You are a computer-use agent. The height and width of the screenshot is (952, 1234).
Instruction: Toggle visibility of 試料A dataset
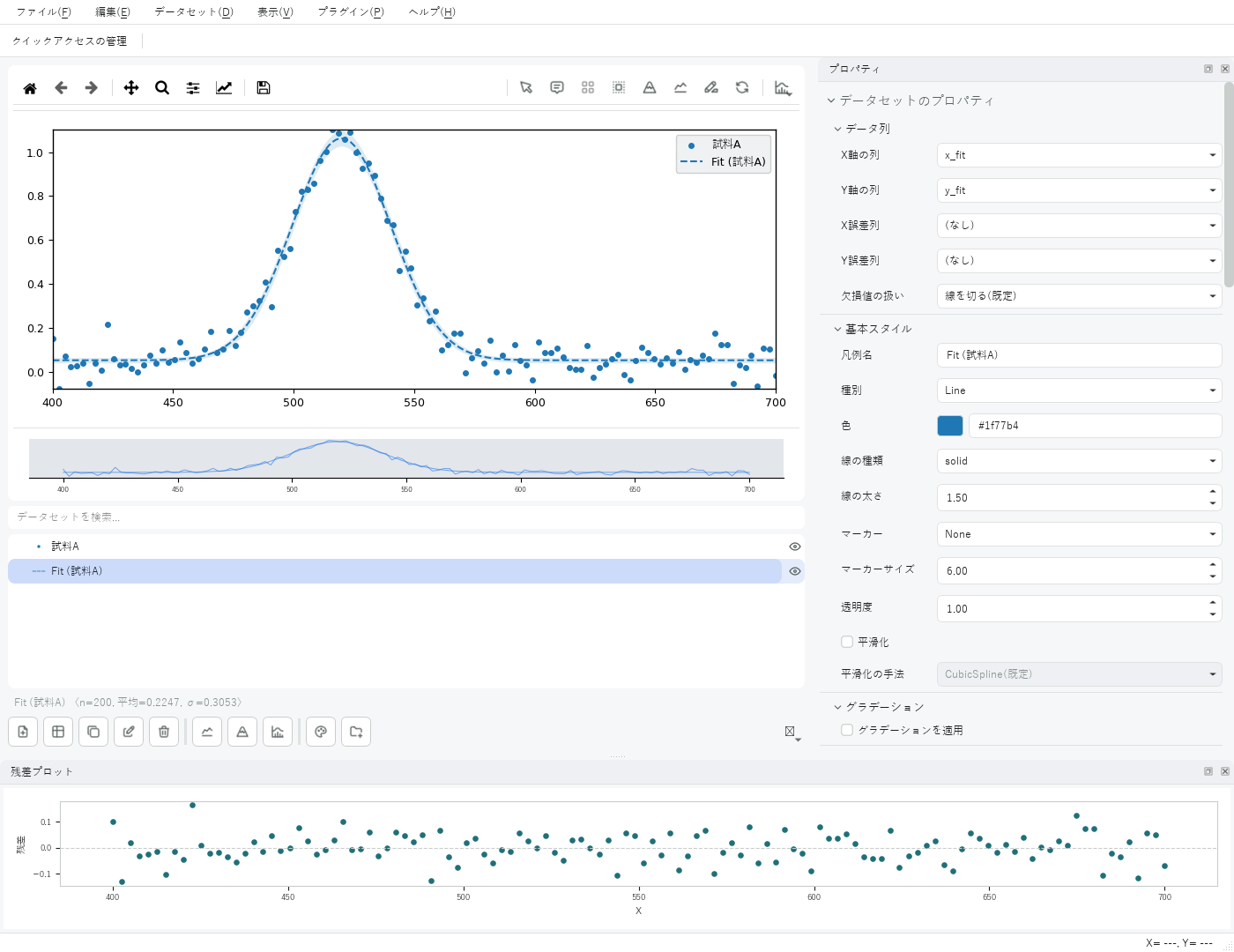tap(795, 547)
